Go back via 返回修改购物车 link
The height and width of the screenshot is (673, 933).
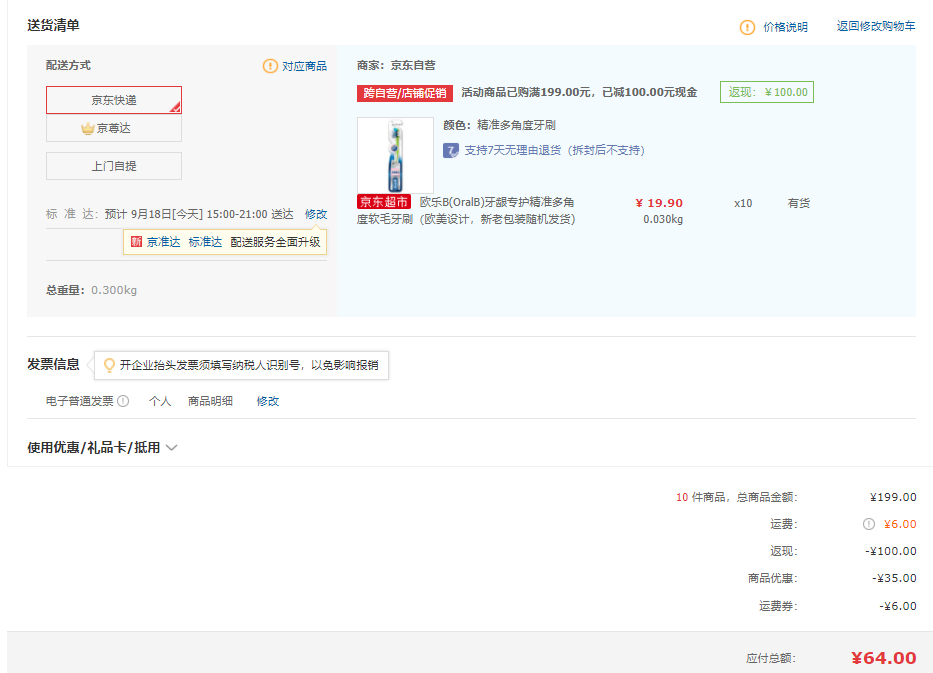tap(876, 26)
